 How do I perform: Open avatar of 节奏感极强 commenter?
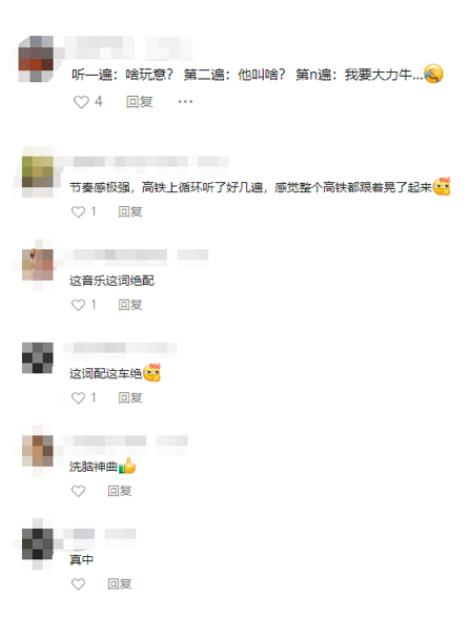(x=37, y=172)
